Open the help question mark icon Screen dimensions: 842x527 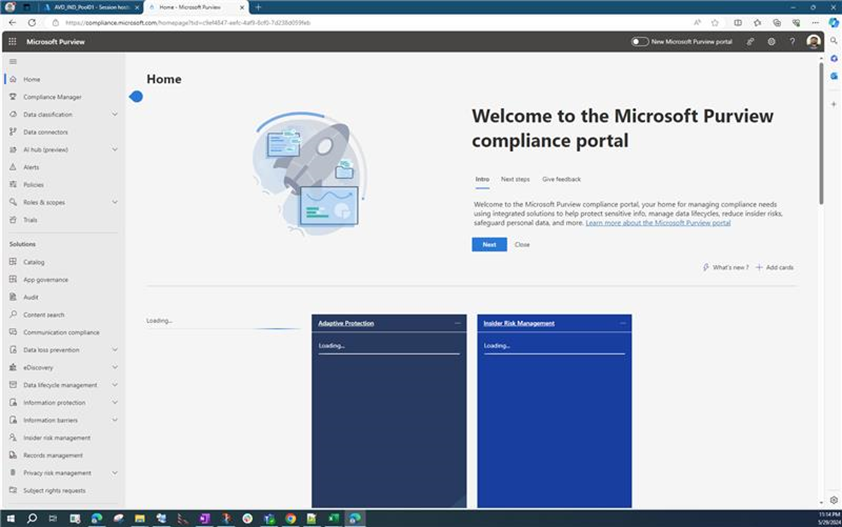tap(792, 41)
